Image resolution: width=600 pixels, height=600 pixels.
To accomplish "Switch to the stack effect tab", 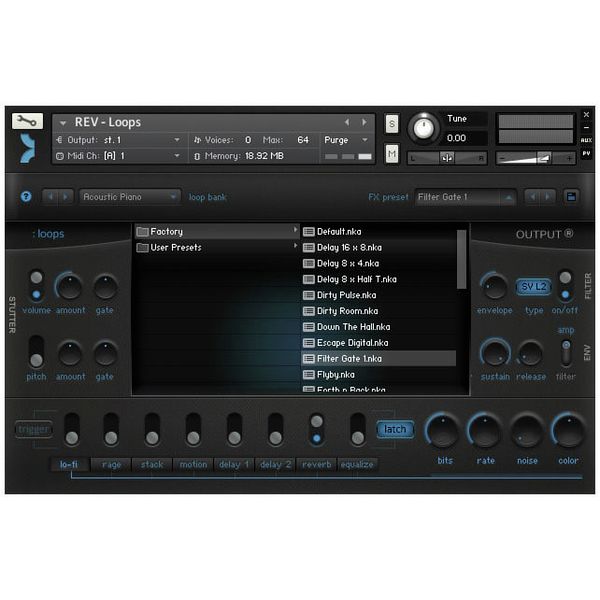I will 152,465.
